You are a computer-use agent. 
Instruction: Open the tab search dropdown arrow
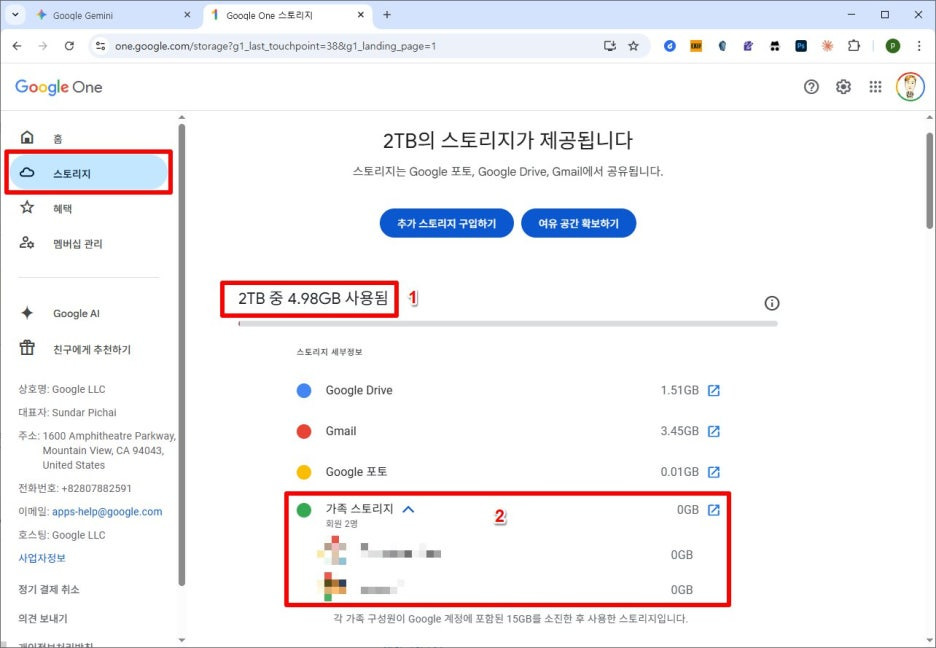point(15,15)
